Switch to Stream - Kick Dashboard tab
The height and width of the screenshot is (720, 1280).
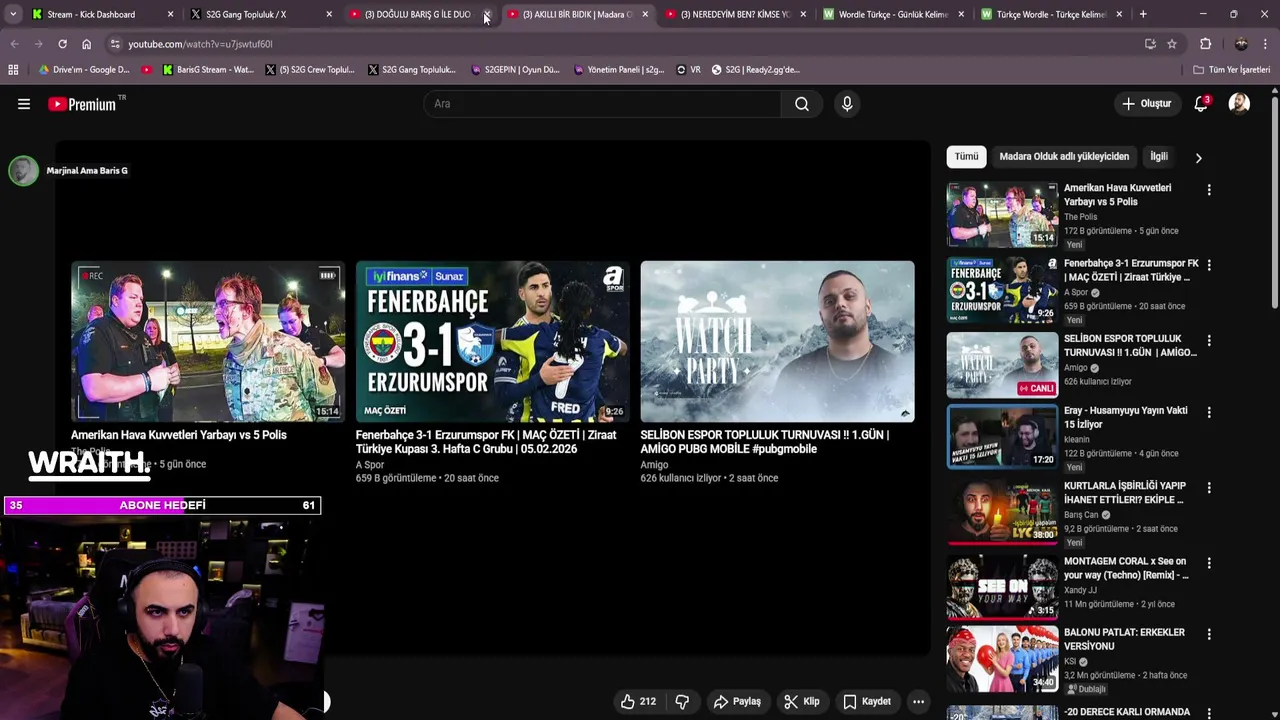pos(103,14)
